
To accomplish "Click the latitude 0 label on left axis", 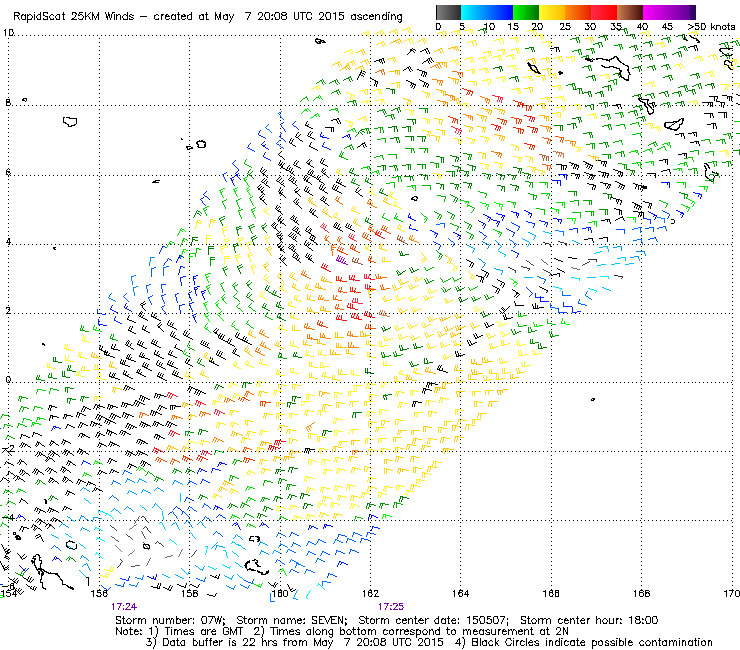I will pos(8,380).
